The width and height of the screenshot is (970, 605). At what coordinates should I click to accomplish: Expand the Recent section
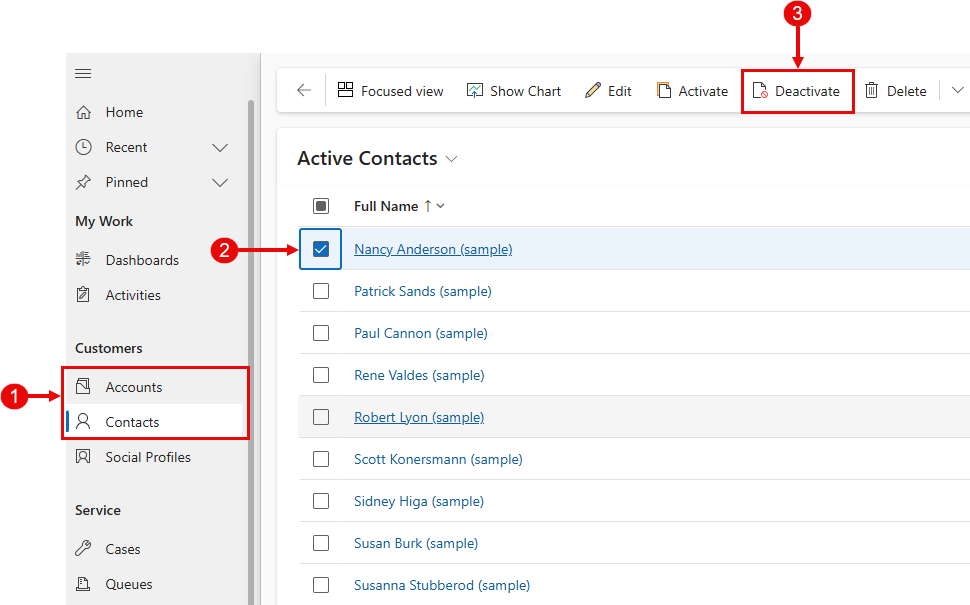(x=219, y=147)
